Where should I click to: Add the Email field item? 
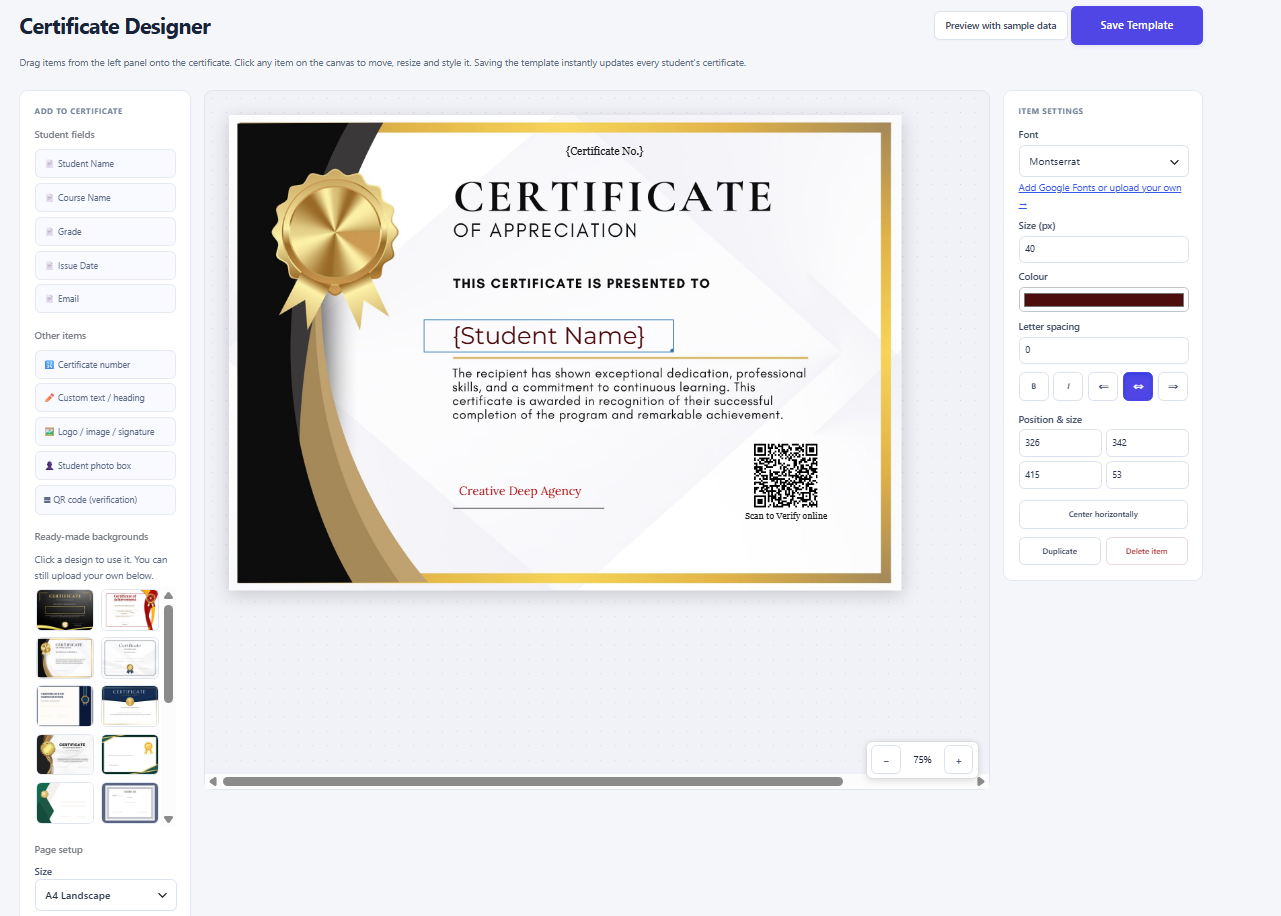click(x=105, y=299)
